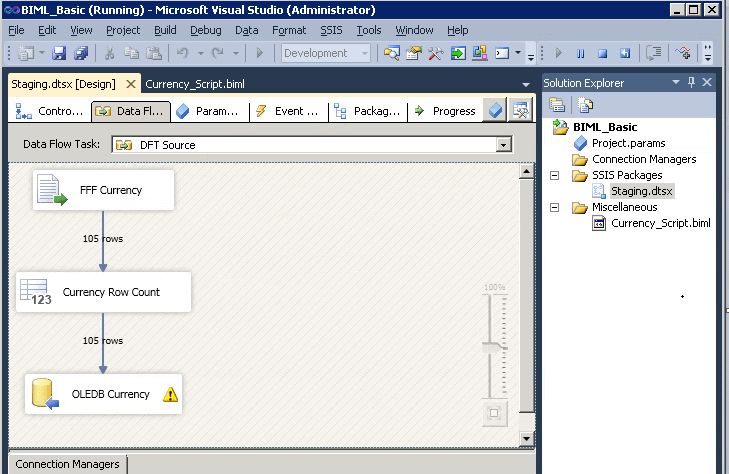Click the Redo arrow icon
This screenshot has height=474, width=729.
218,53
